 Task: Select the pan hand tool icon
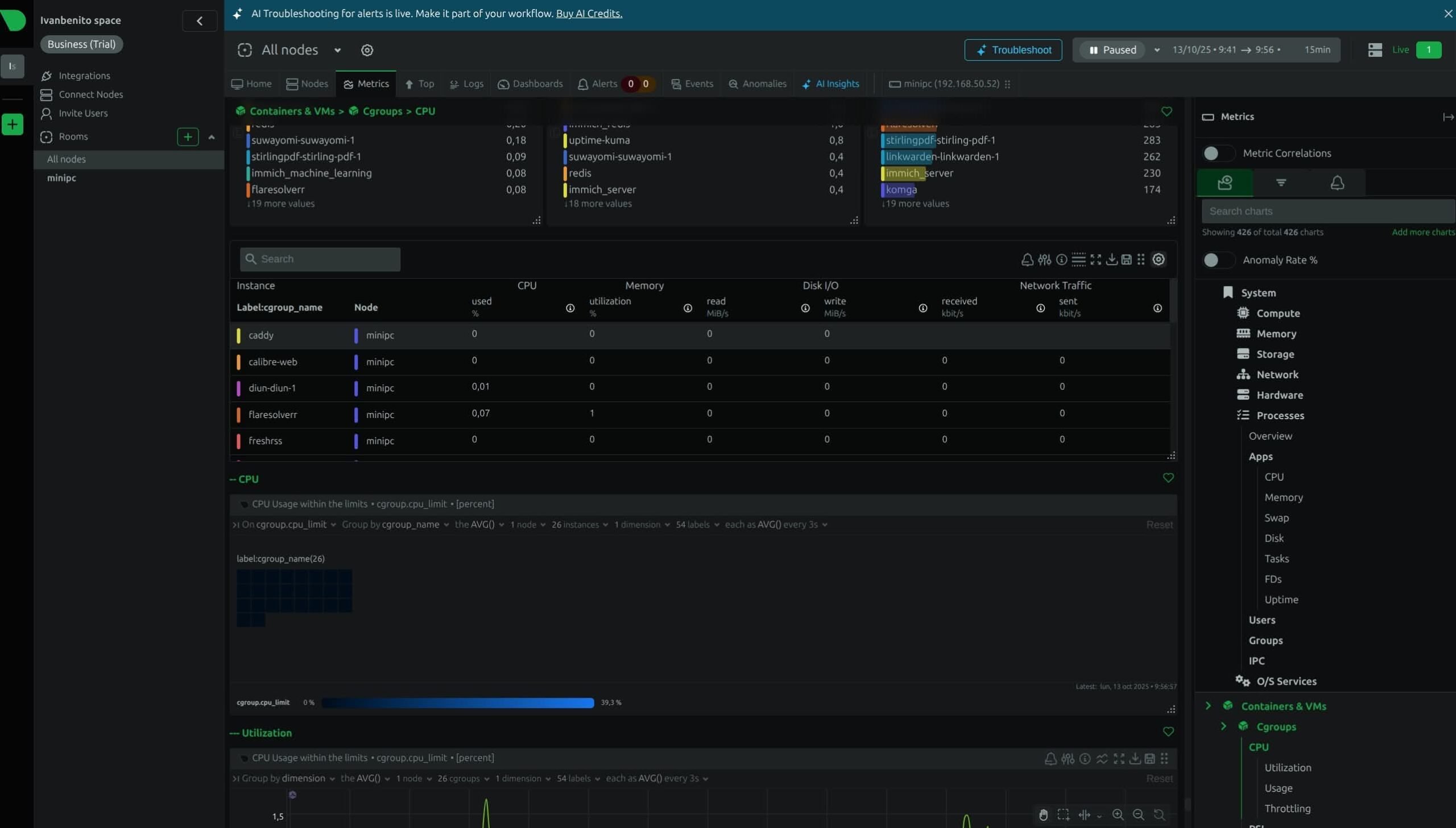pyautogui.click(x=1043, y=814)
